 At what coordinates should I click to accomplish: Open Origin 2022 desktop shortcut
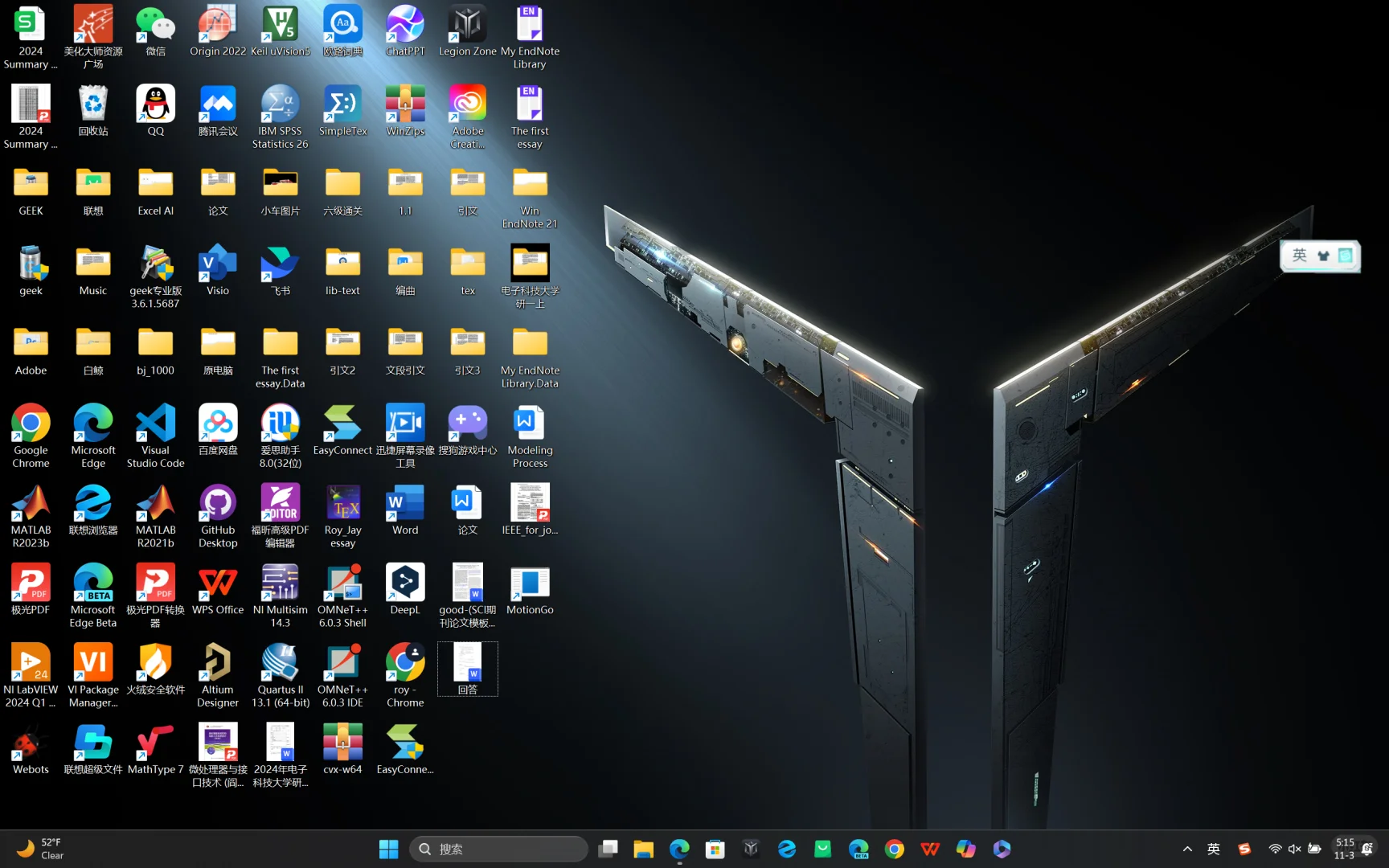coord(218,31)
